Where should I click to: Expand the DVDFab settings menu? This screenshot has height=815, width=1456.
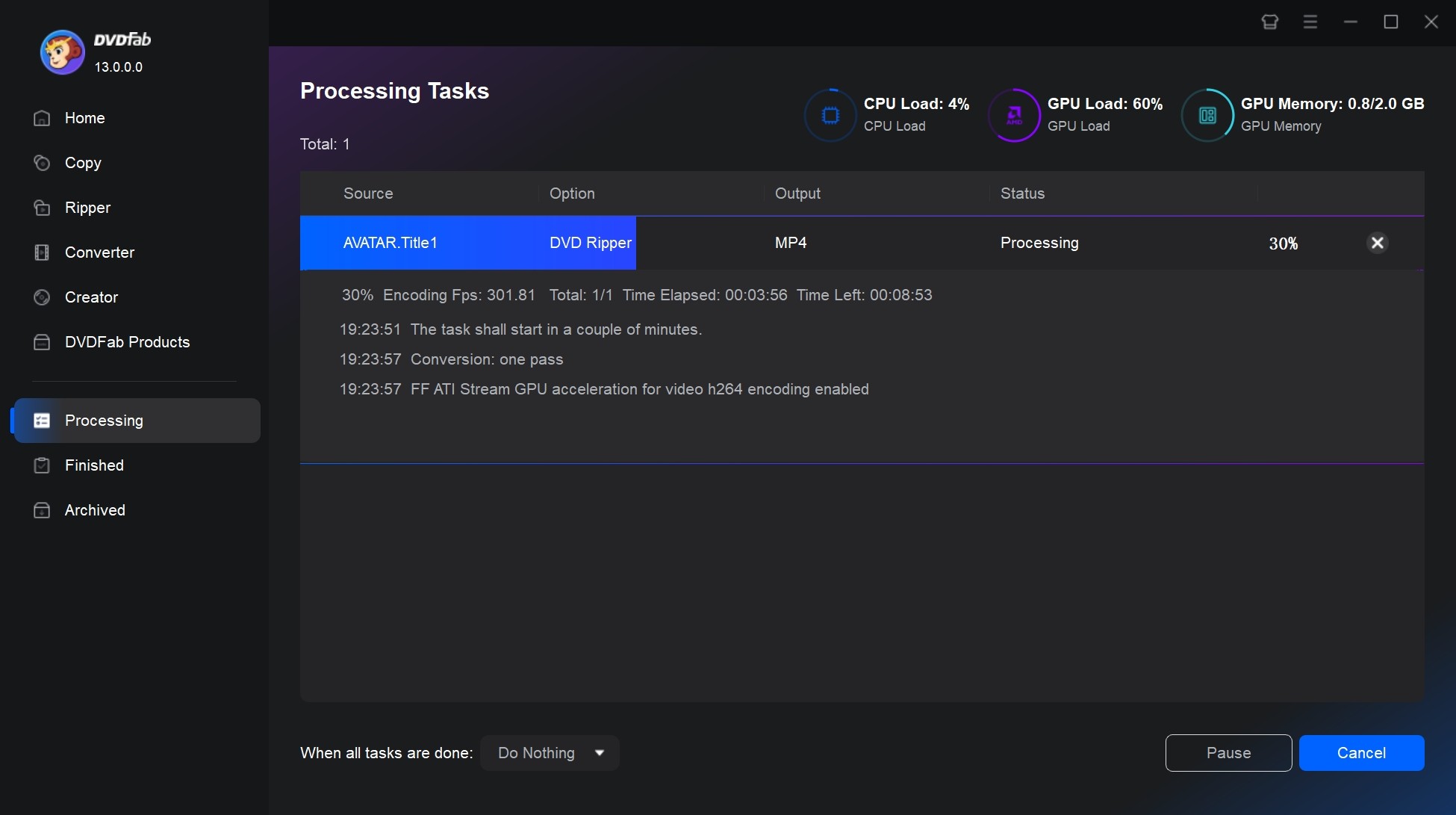pos(1310,22)
